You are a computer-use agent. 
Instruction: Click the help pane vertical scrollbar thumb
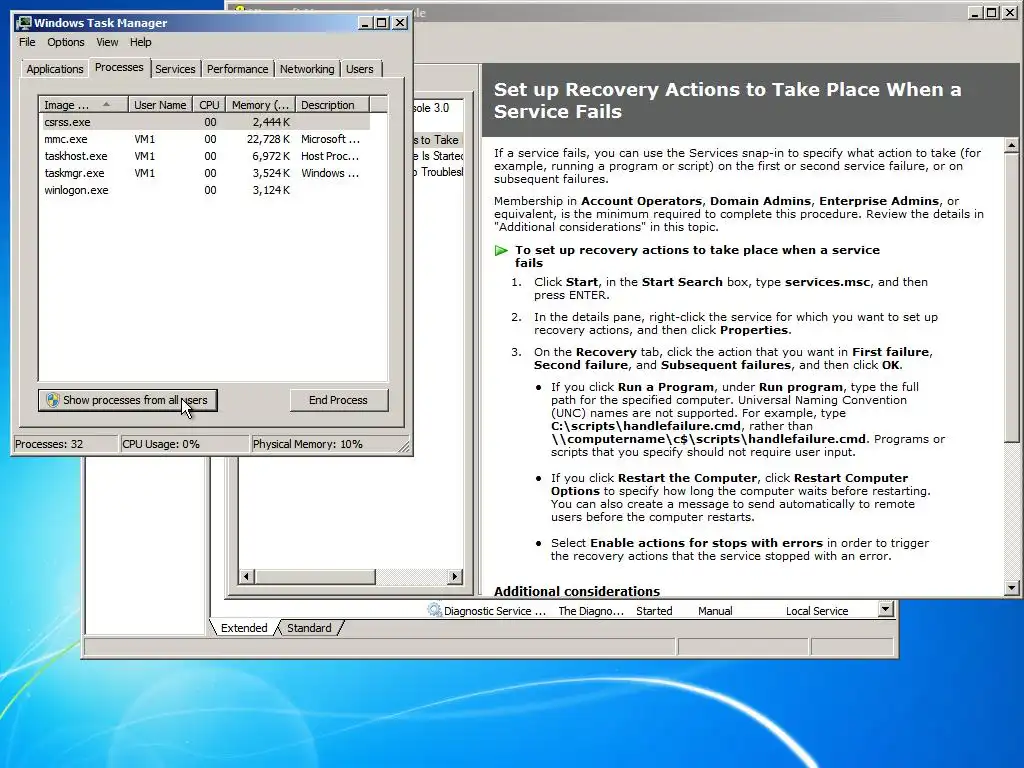1011,298
